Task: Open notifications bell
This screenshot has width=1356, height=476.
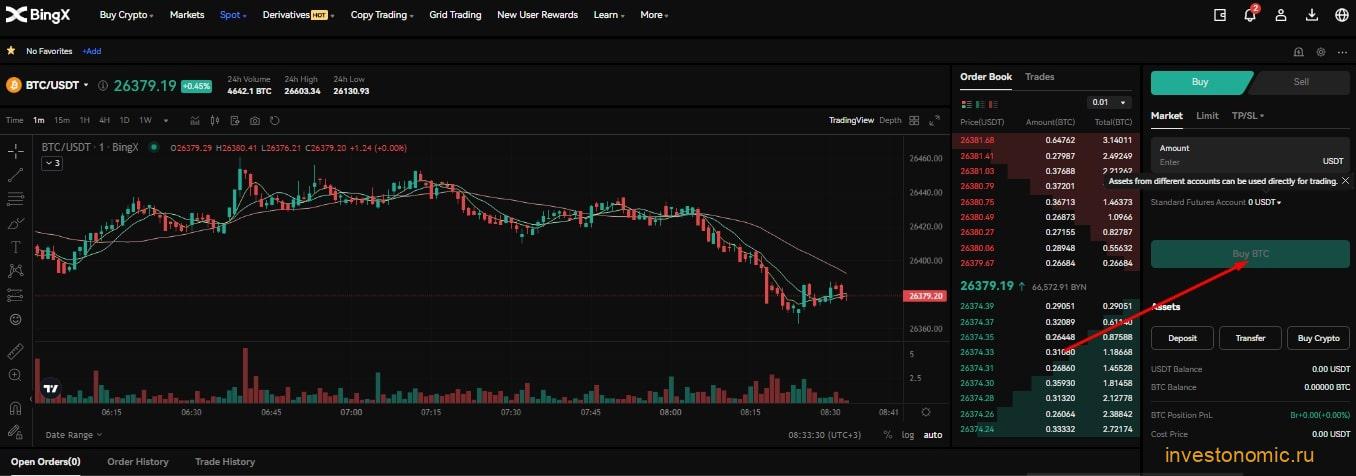Action: [1249, 15]
